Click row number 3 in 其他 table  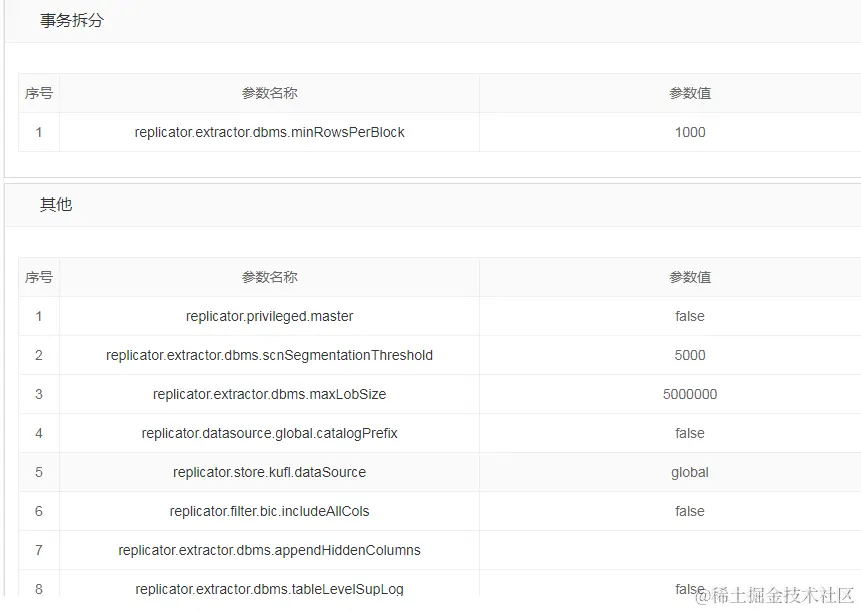point(38,394)
